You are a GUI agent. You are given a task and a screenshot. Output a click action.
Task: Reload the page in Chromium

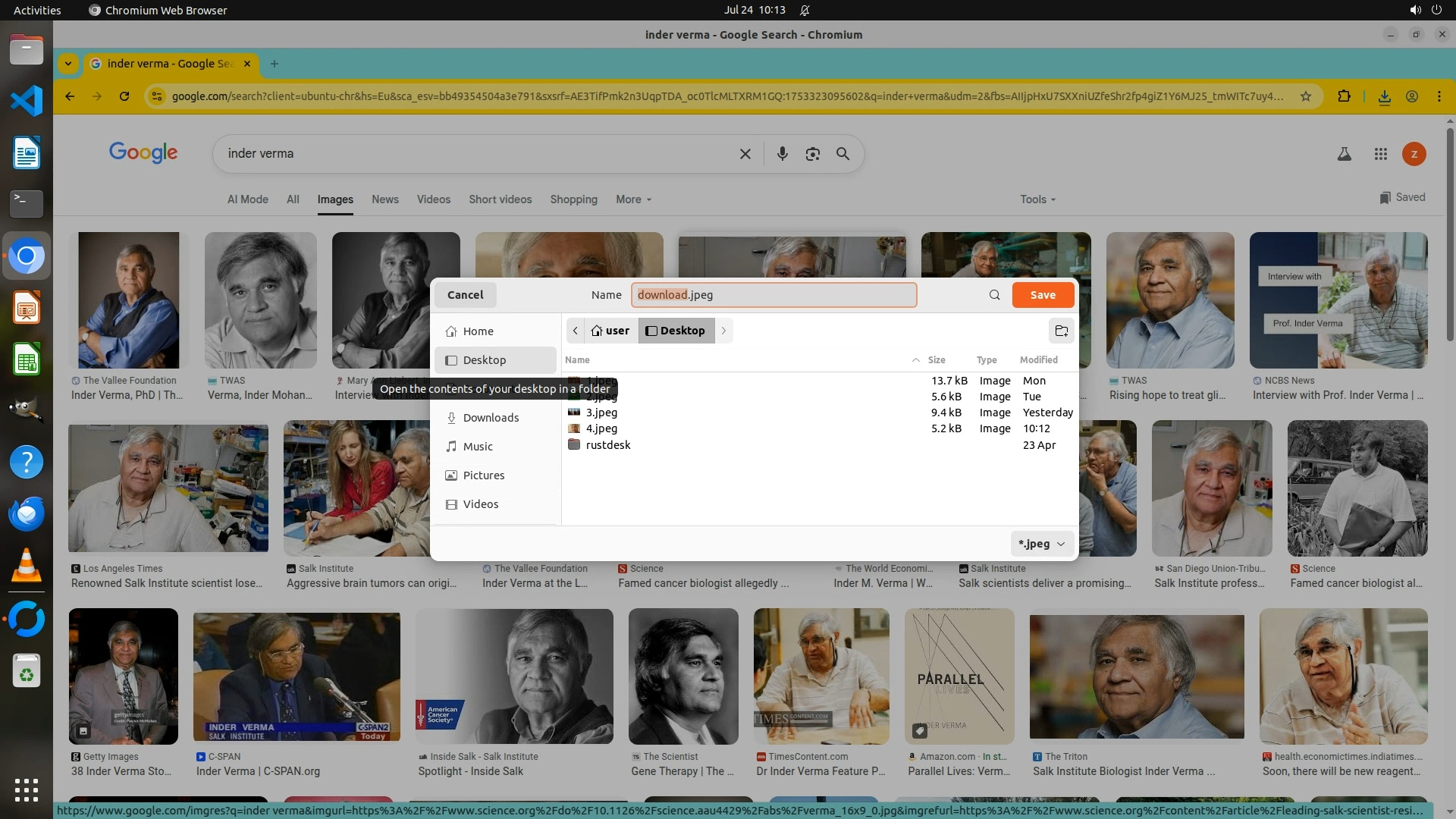(x=124, y=96)
